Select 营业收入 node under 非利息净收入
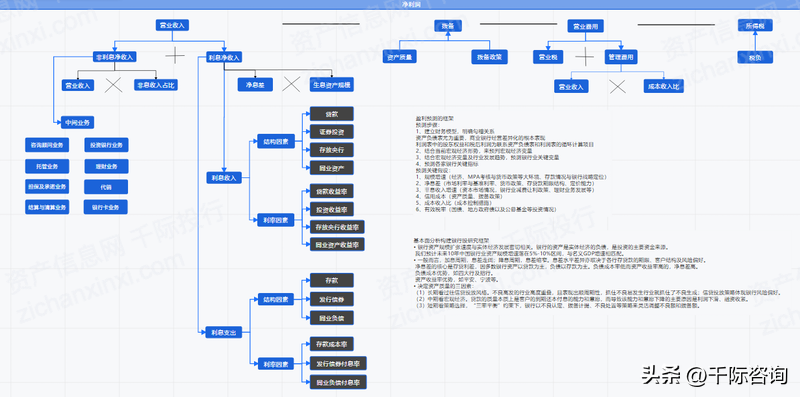This screenshot has height=397, width=800. [x=78, y=85]
